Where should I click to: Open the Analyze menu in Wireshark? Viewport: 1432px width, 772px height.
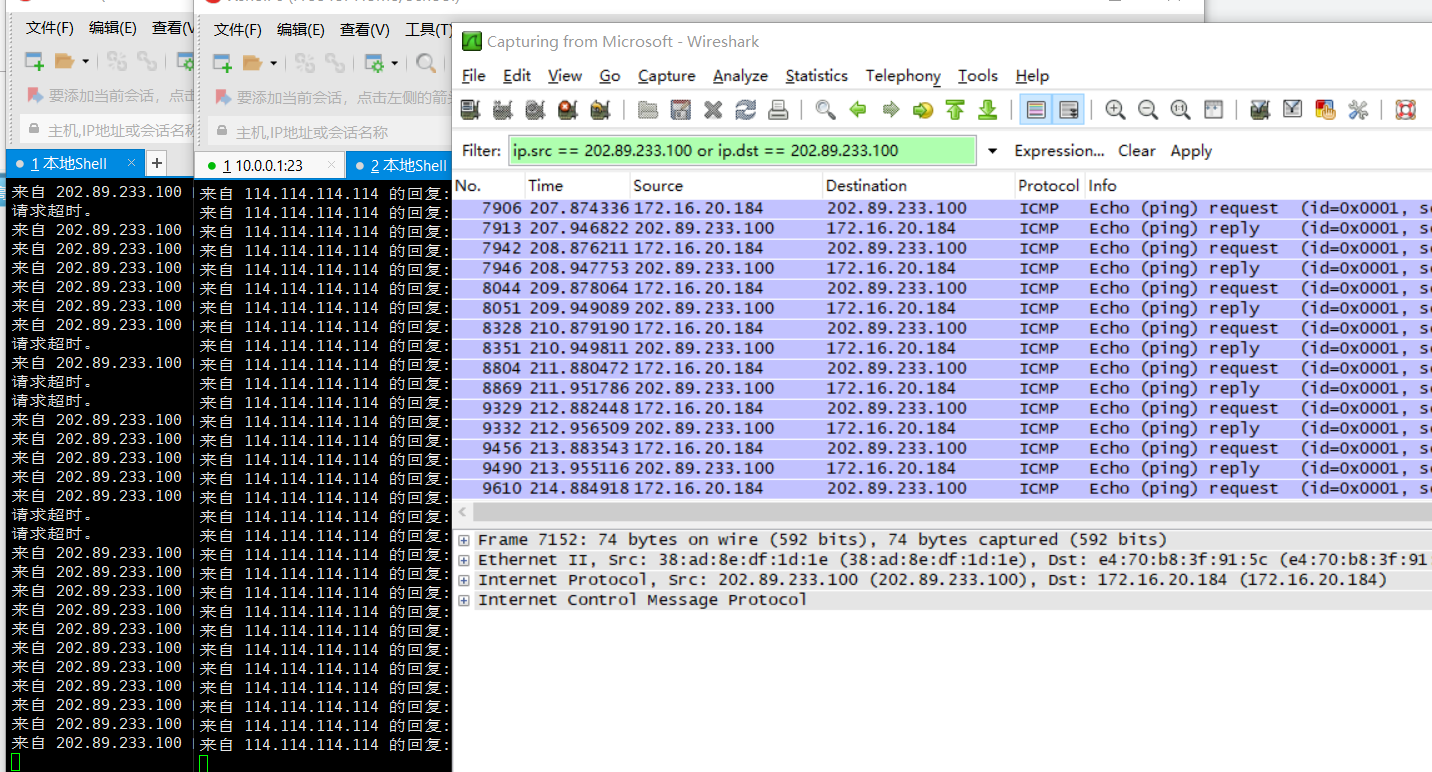point(740,76)
